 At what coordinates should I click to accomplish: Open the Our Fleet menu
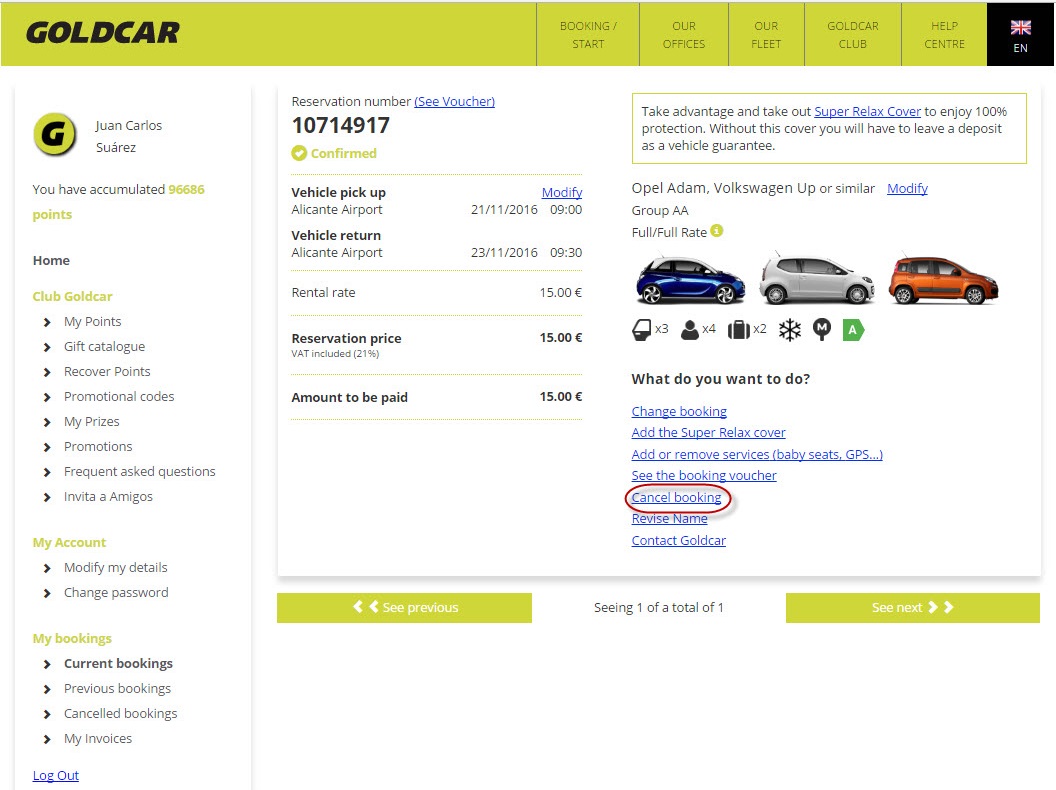coord(766,34)
